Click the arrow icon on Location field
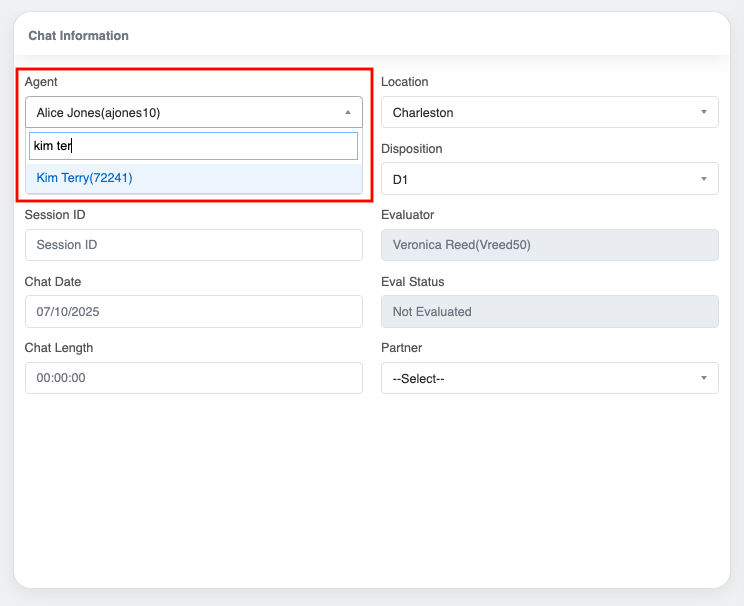 [x=703, y=113]
